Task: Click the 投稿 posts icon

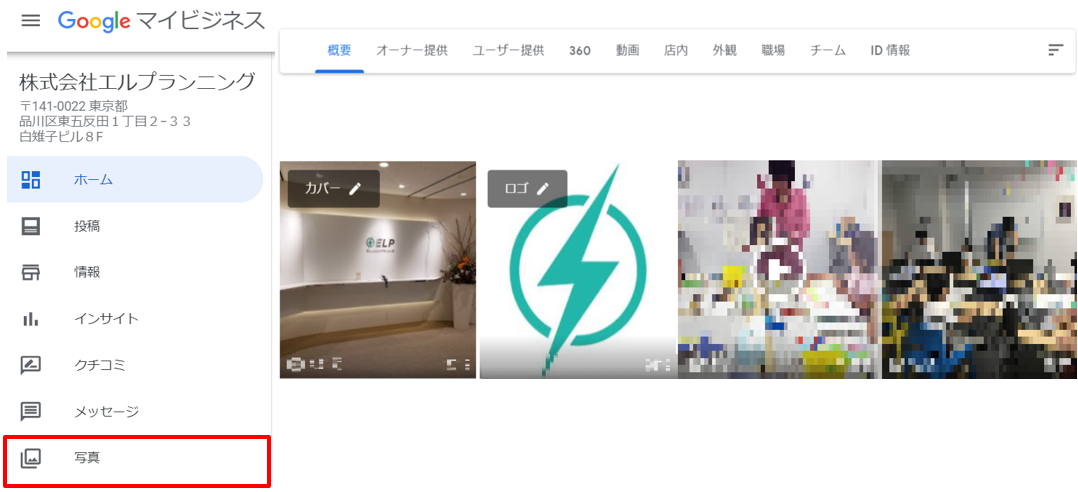Action: 31,226
